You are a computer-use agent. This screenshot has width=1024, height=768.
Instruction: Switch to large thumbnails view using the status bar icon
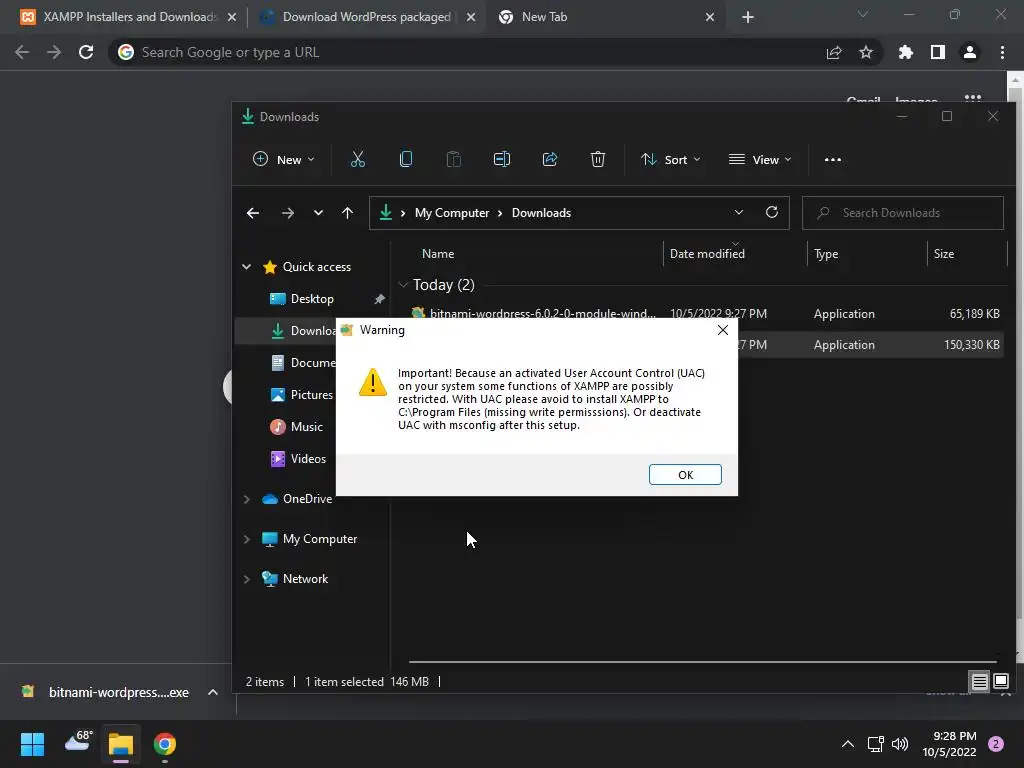[x=1000, y=682]
